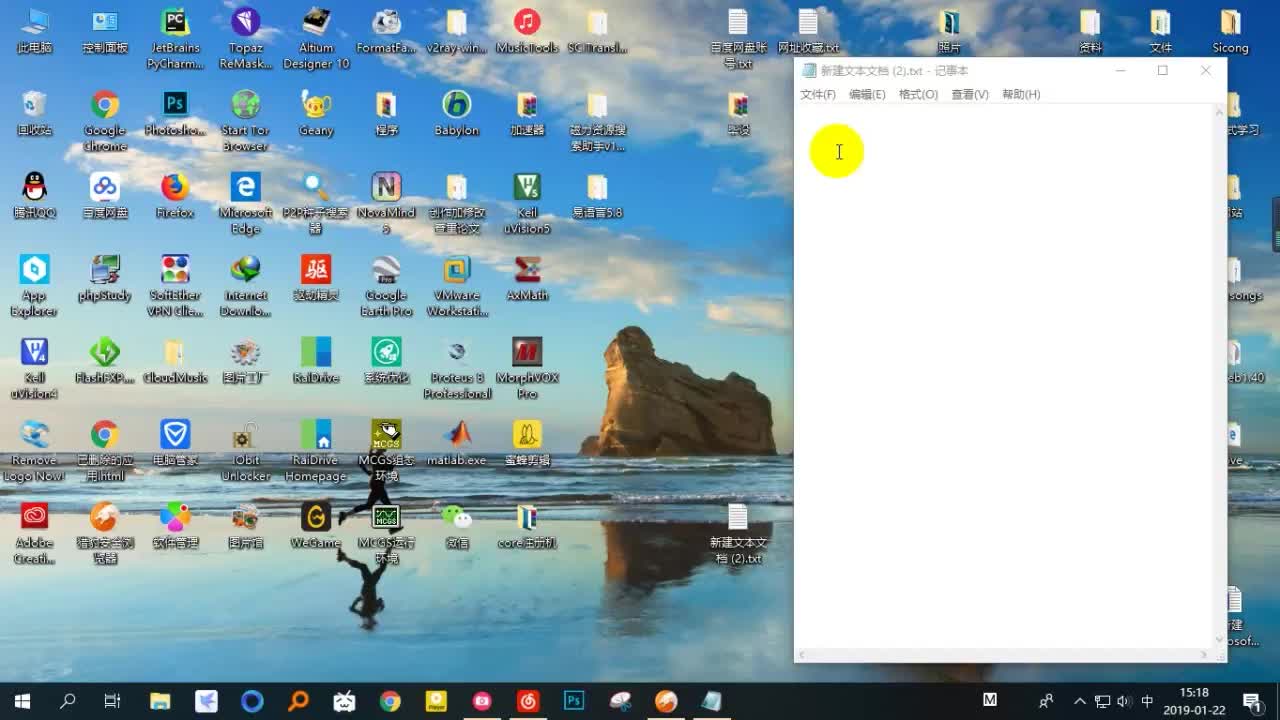The height and width of the screenshot is (720, 1280).
Task: Launch Microsoft Edge from the desktop
Action: click(x=246, y=188)
